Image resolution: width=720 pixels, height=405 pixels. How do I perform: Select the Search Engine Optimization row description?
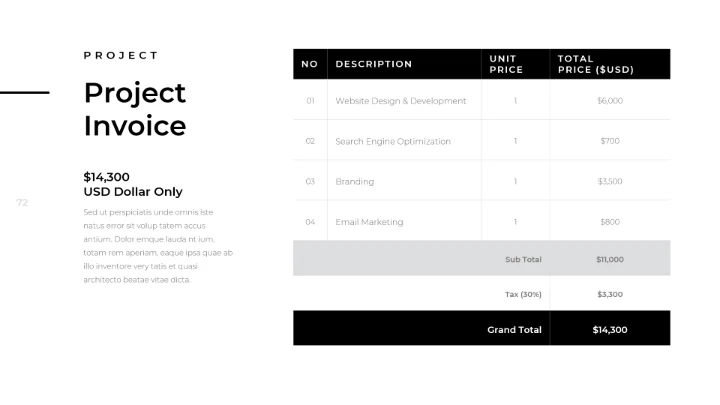coord(393,141)
